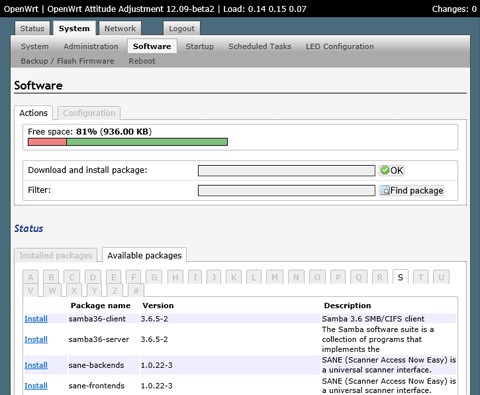Click the OpenWrt title in header
Image resolution: width=480 pixels, height=395 pixels.
(x=21, y=9)
